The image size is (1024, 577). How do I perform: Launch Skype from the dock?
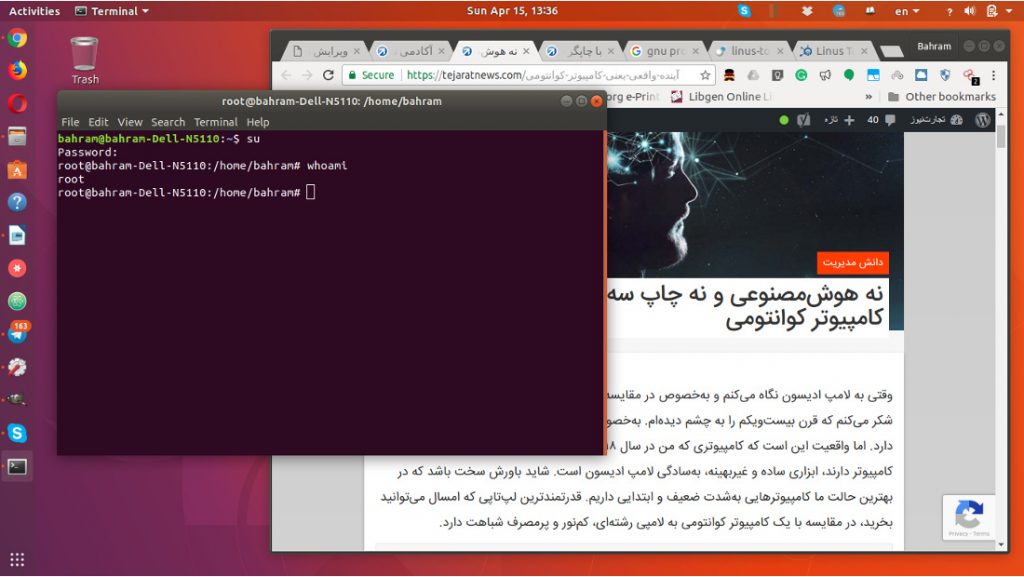coord(17,433)
